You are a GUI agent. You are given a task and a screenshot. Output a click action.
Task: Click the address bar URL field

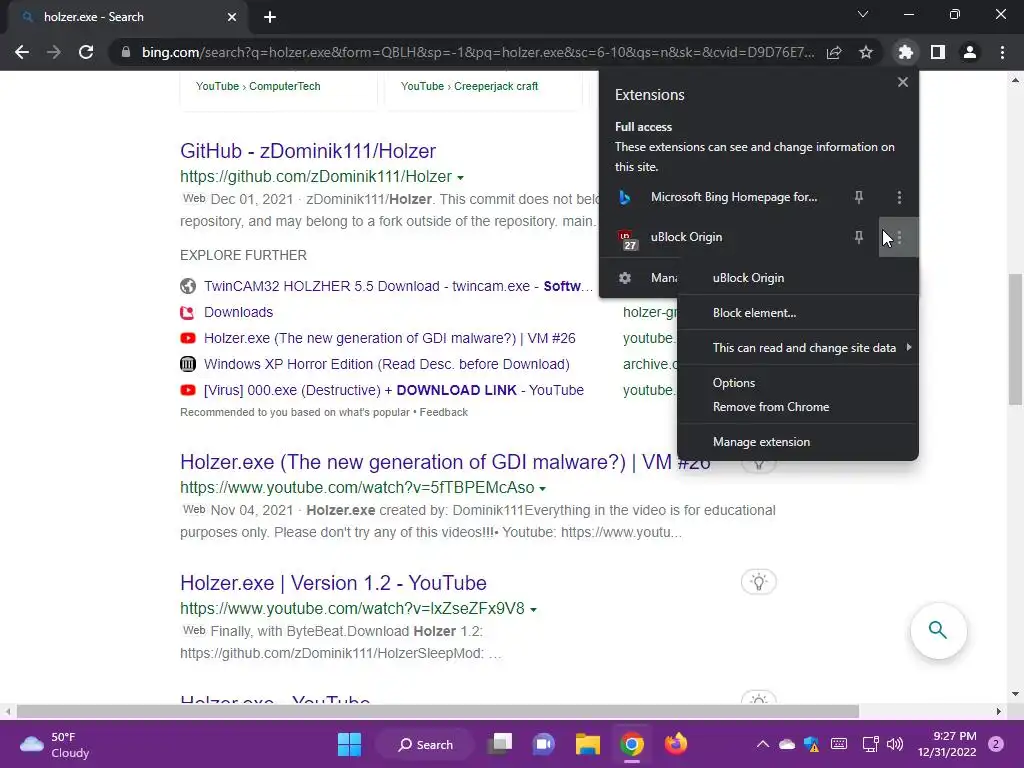478,52
